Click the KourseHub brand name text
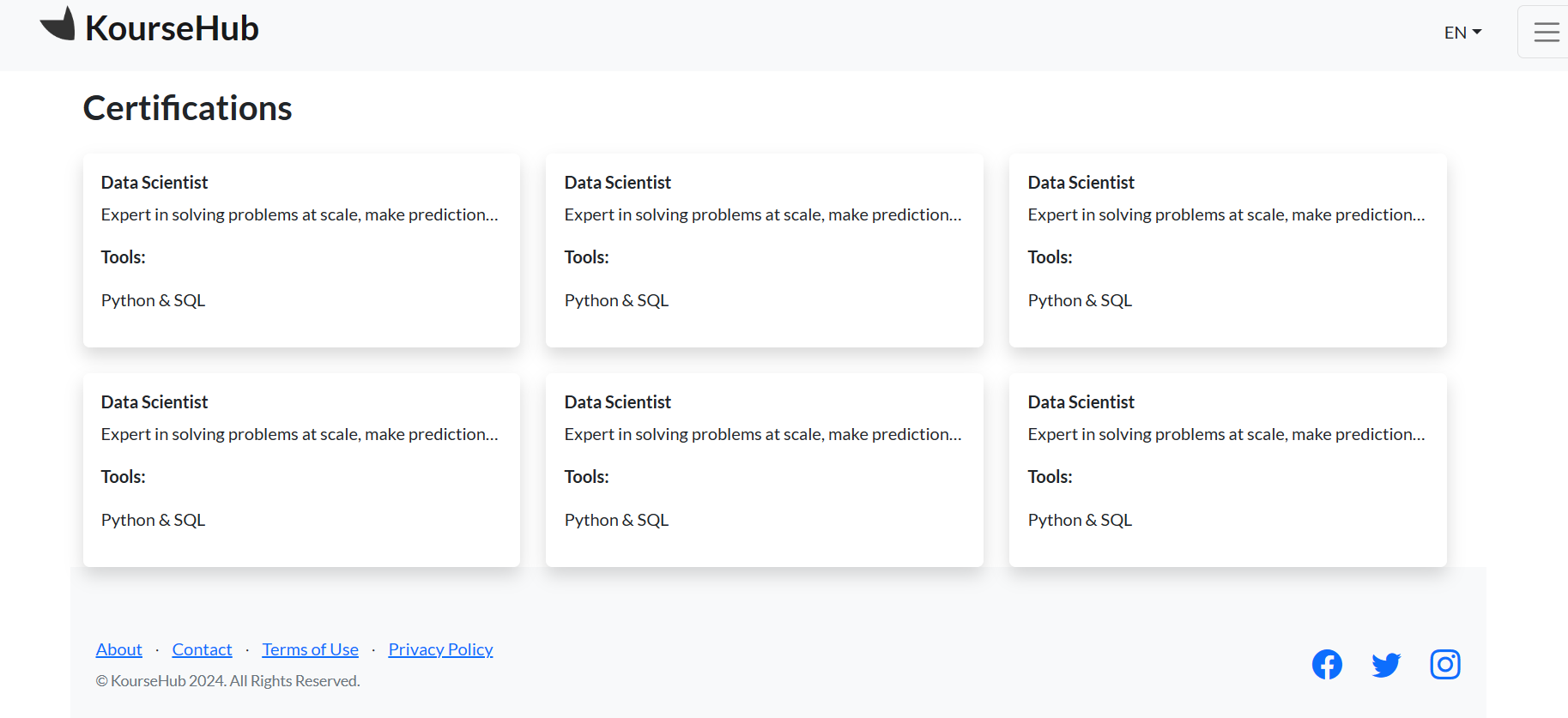 coord(172,28)
